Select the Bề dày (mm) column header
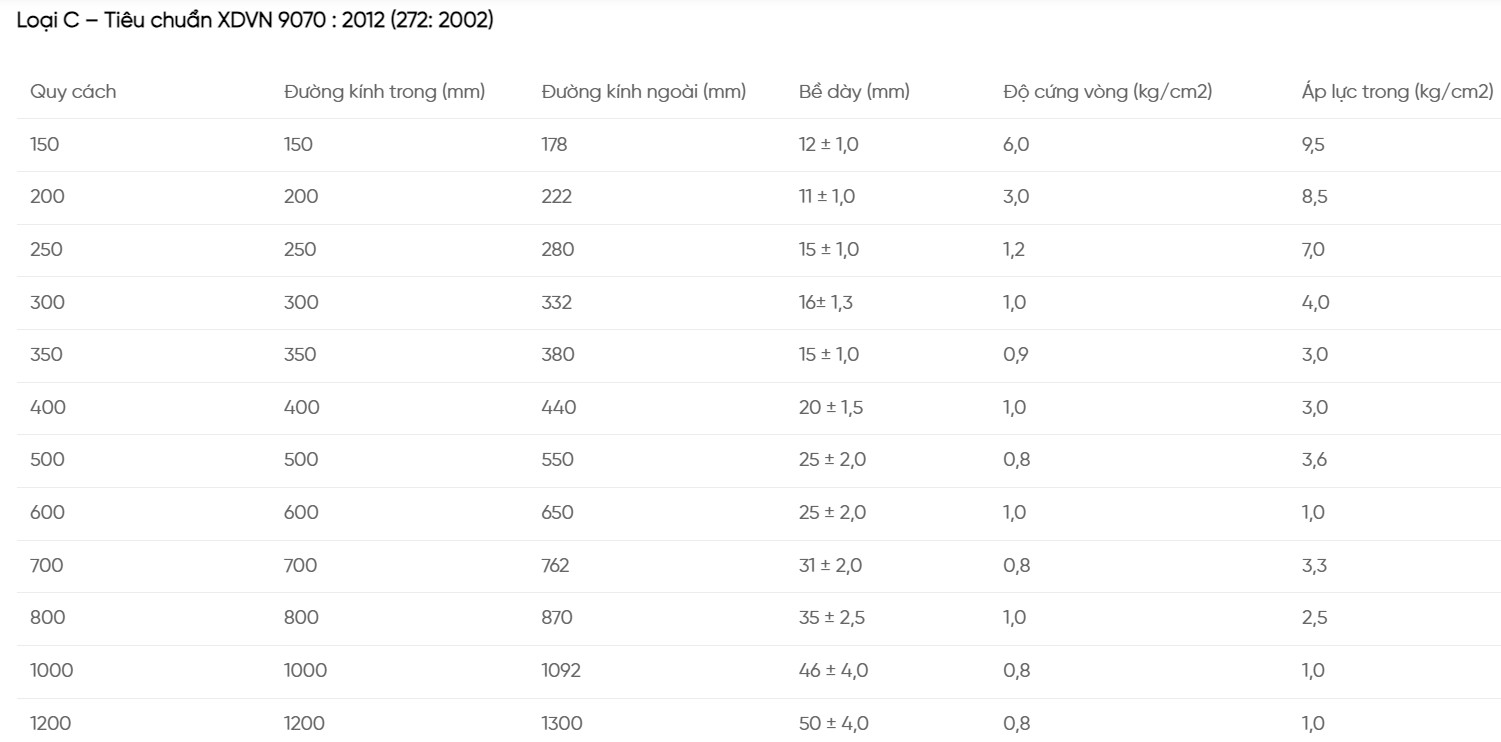Image resolution: width=1501 pixels, height=742 pixels. pos(854,92)
